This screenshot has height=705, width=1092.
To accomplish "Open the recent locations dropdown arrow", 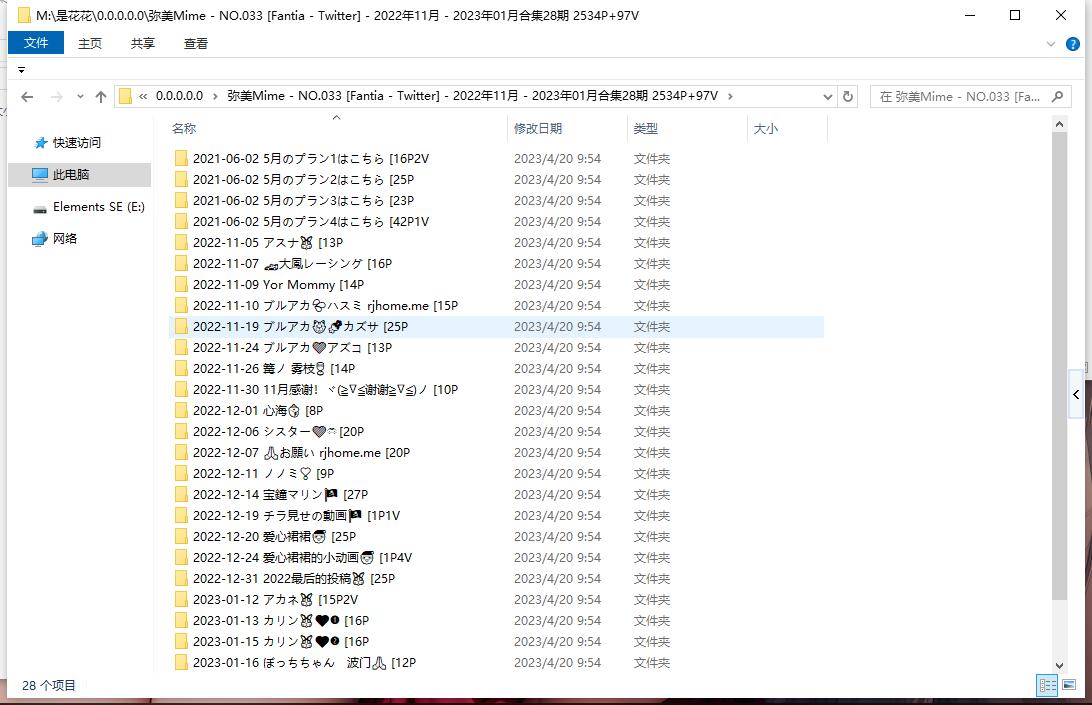I will point(78,96).
